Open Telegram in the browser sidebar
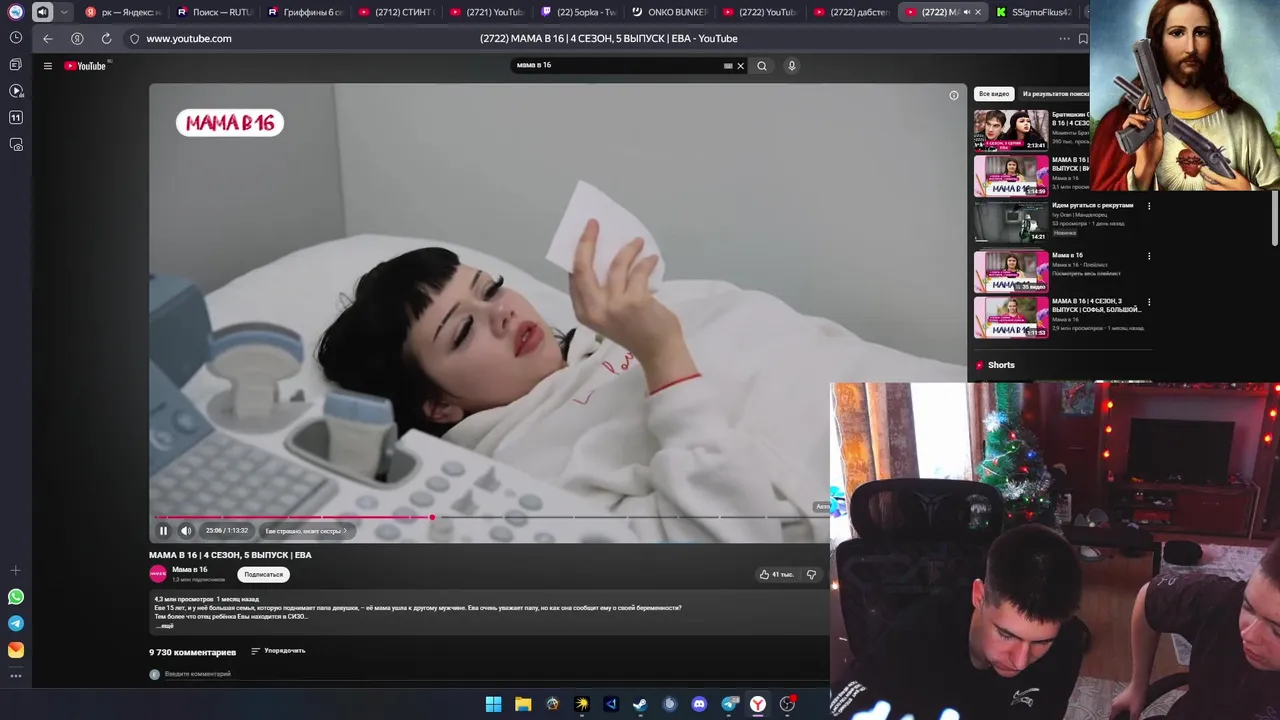1280x720 pixels. [16, 623]
